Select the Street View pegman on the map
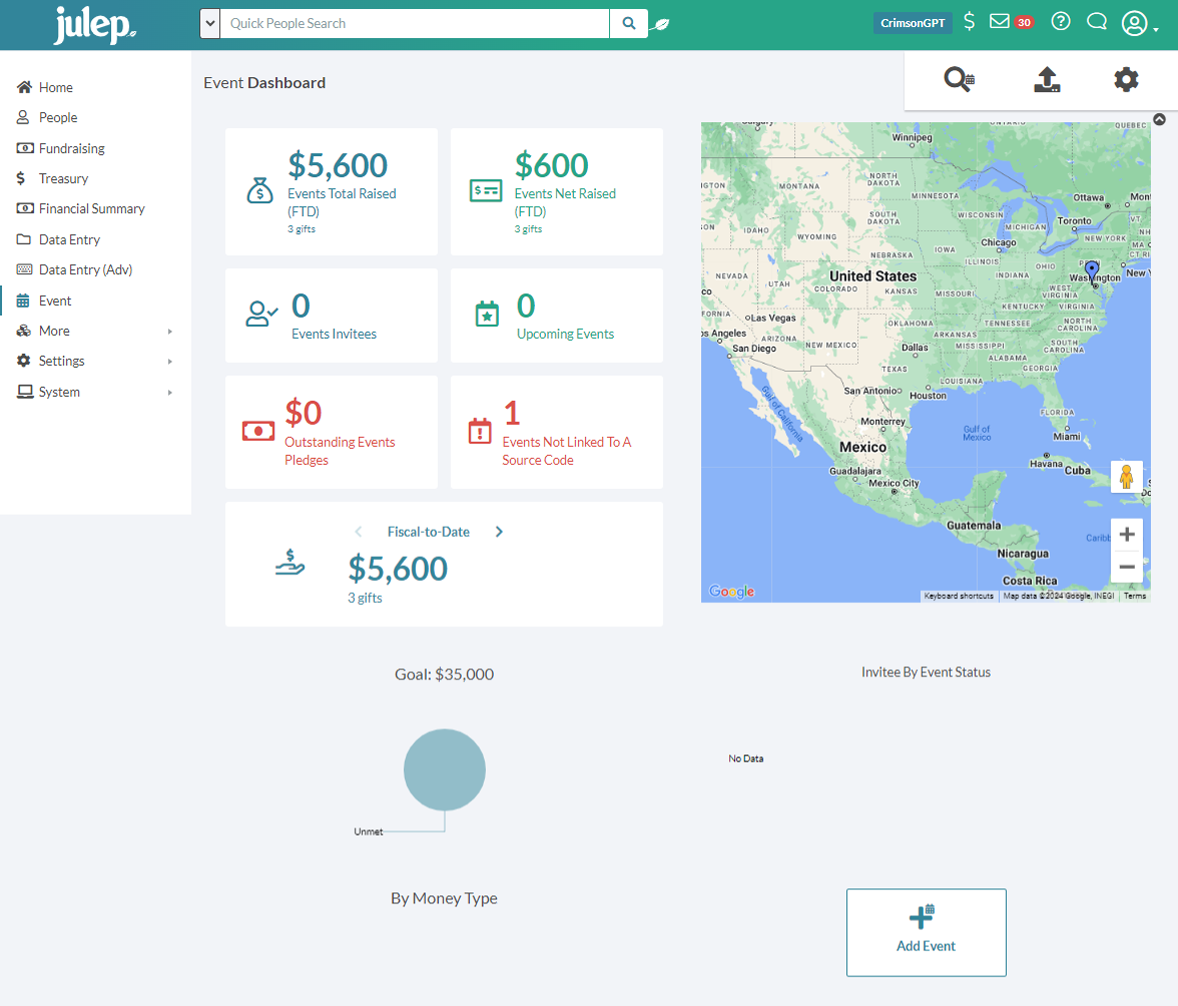The image size is (1178, 1006). point(1127,477)
